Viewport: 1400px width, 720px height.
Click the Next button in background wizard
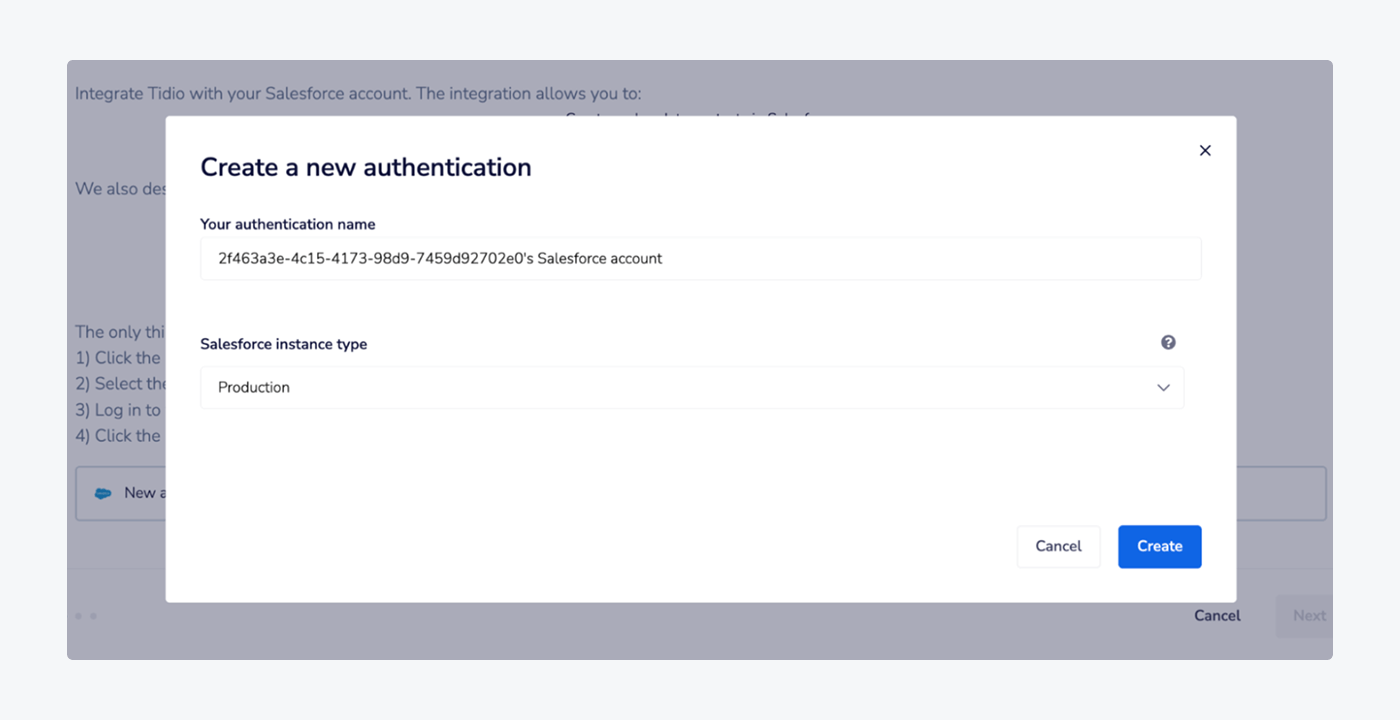(1304, 616)
